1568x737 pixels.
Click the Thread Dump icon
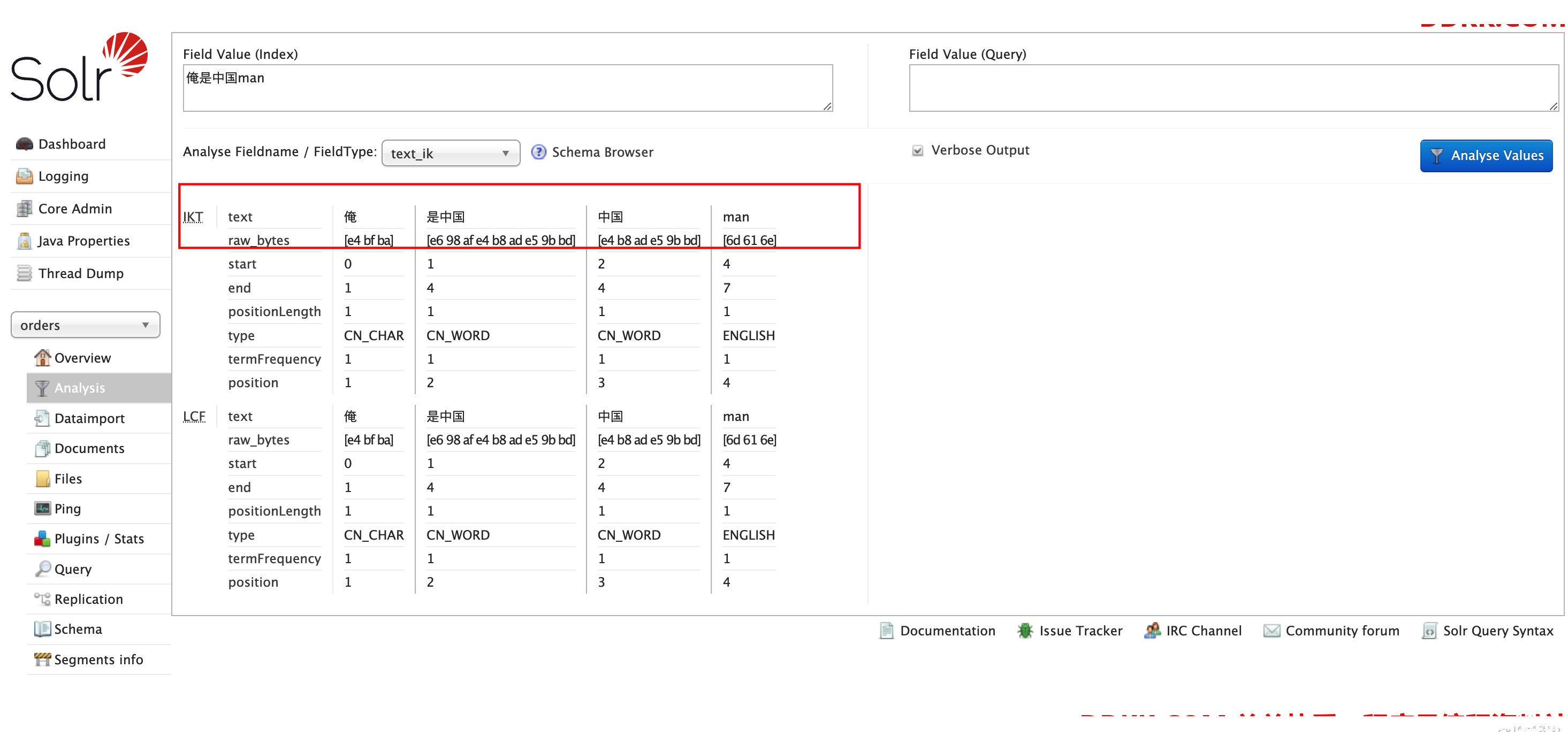[24, 274]
